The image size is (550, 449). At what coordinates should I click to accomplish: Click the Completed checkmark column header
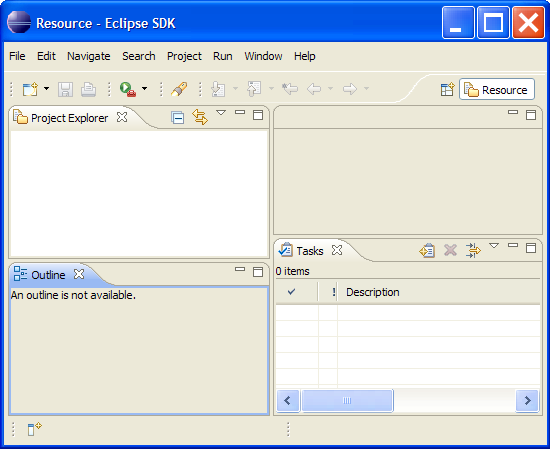coord(297,292)
